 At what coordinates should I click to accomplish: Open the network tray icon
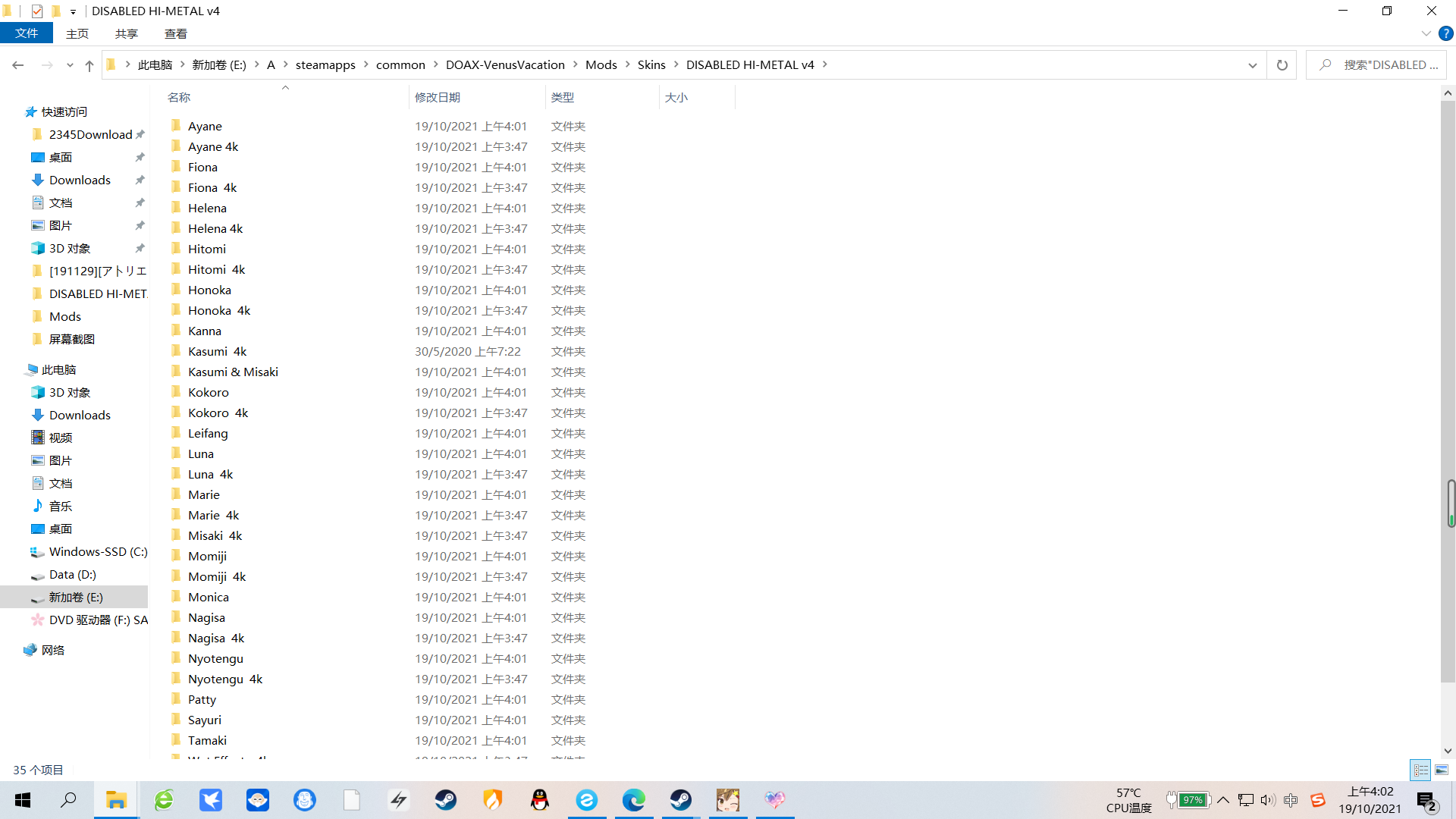coord(1245,800)
